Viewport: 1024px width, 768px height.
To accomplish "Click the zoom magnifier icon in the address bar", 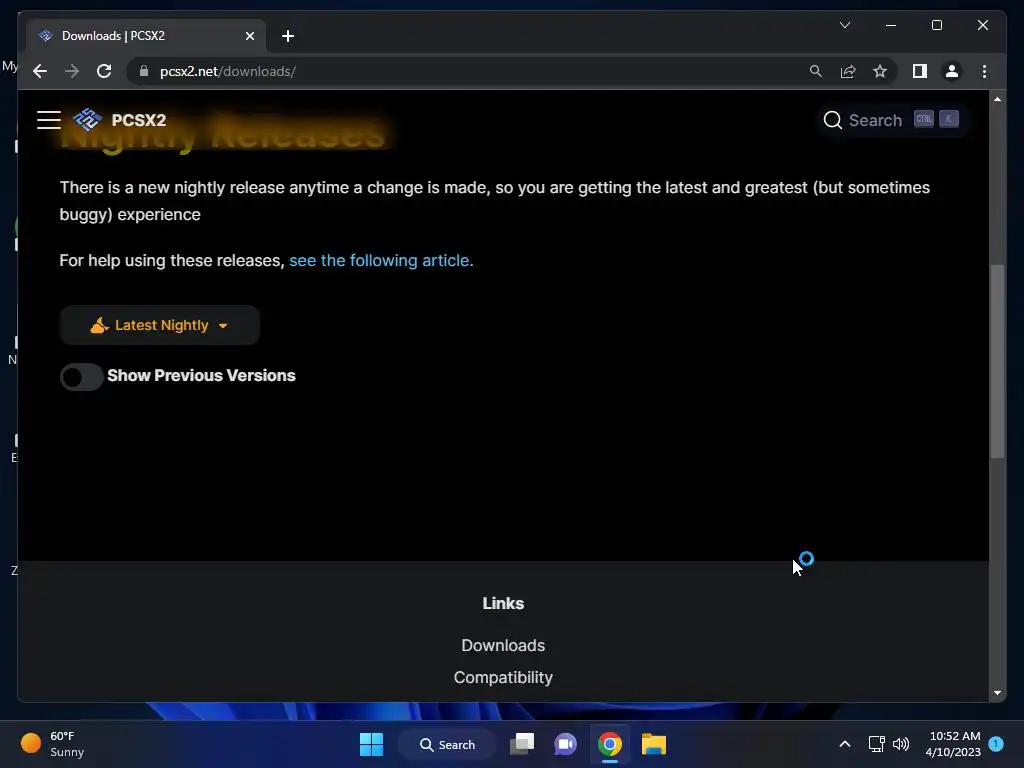I will point(816,71).
